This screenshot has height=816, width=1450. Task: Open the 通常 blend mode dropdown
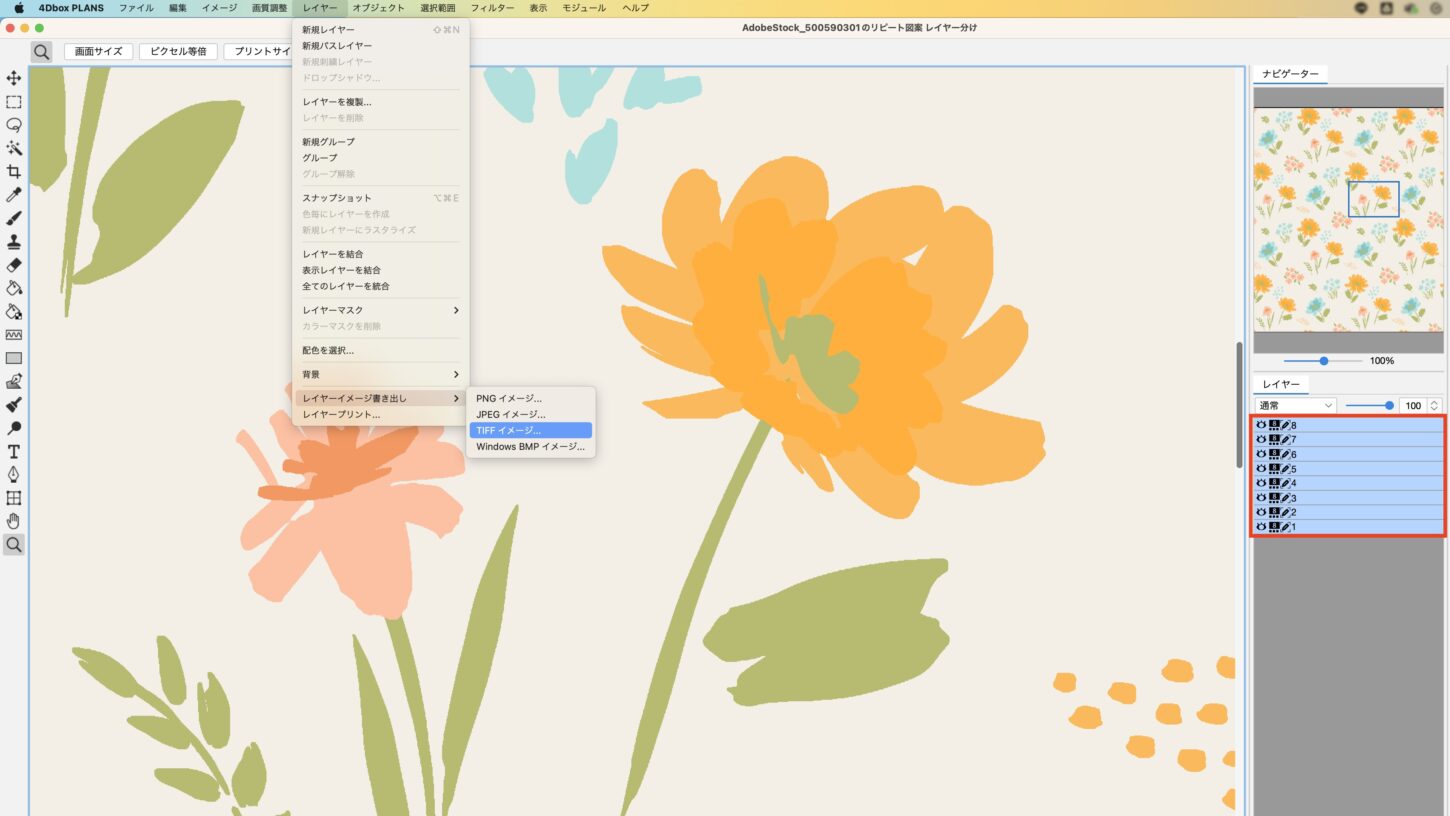[1295, 406]
